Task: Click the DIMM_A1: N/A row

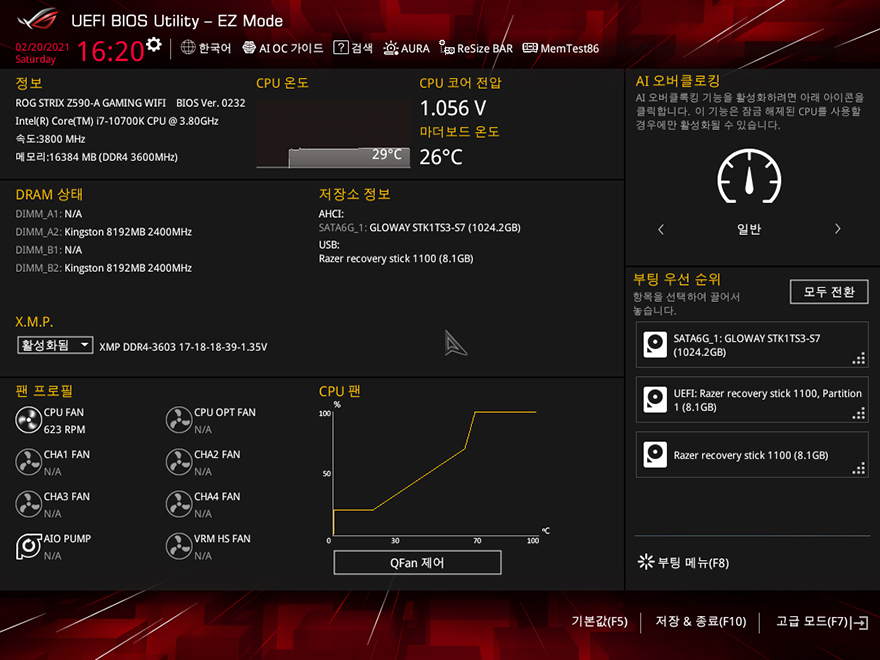Action: (x=49, y=214)
